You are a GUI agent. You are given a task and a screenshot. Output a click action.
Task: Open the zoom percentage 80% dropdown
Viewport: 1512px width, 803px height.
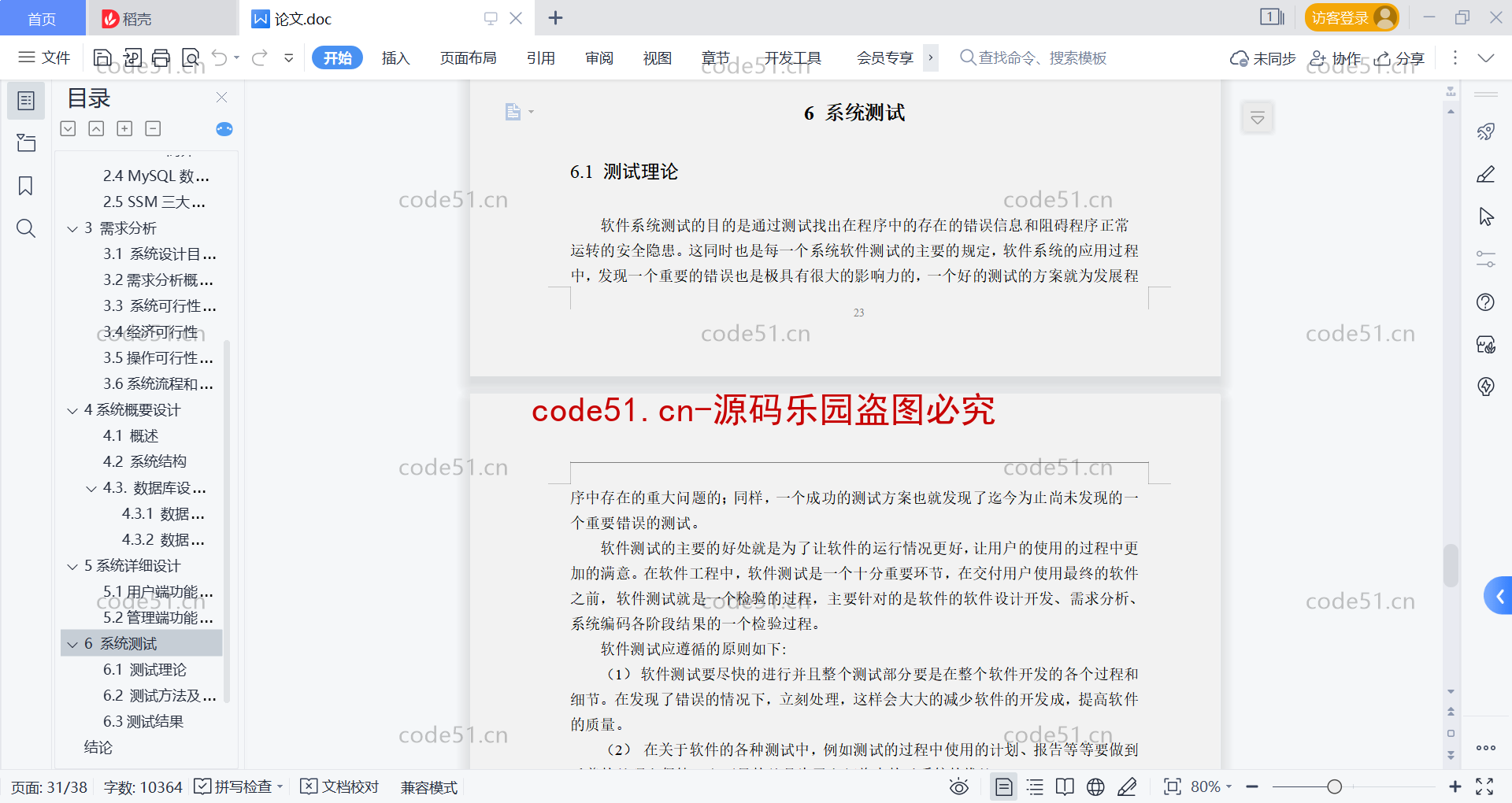point(1211,786)
